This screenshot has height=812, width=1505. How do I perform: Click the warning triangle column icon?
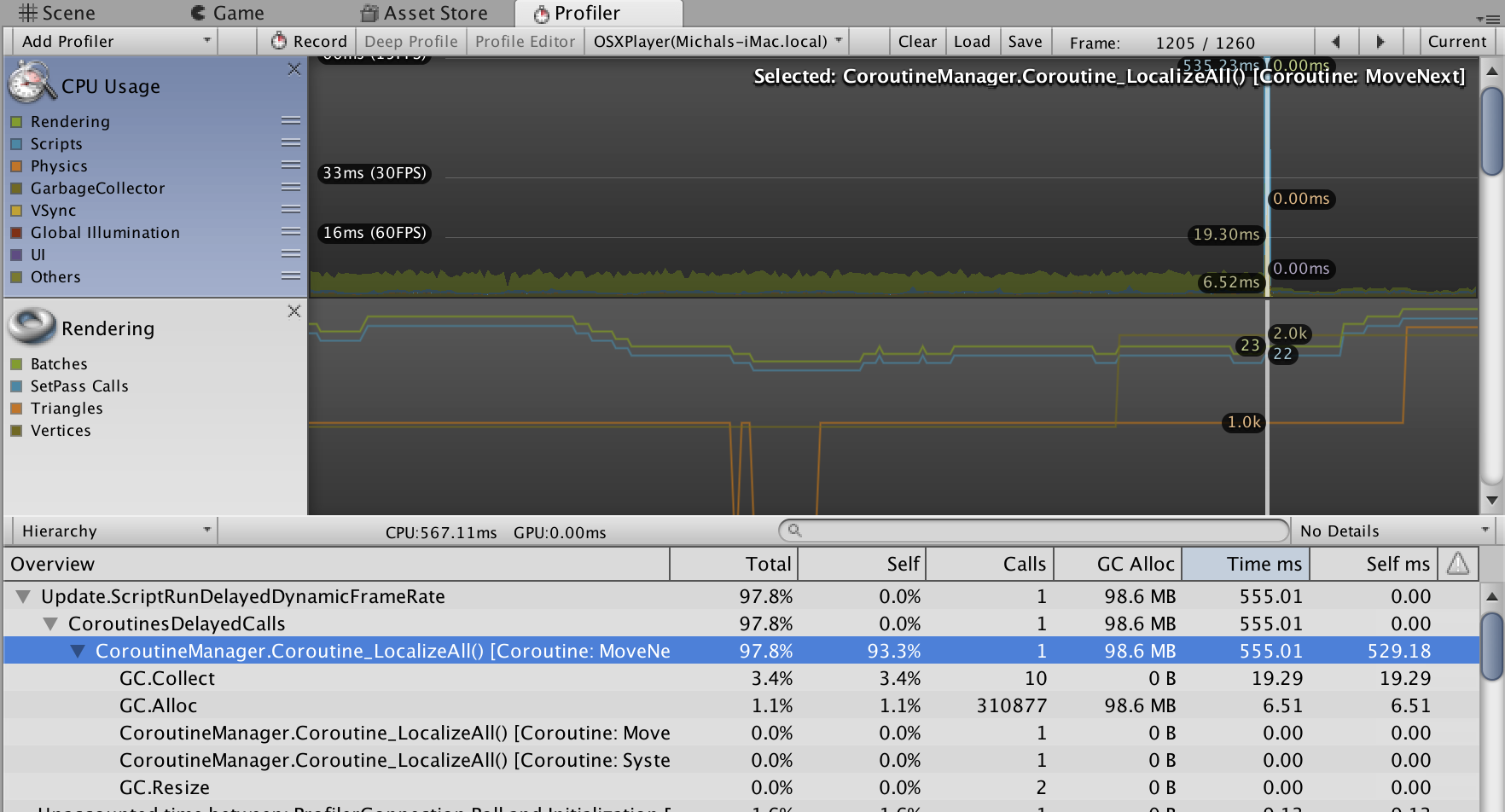click(x=1458, y=564)
